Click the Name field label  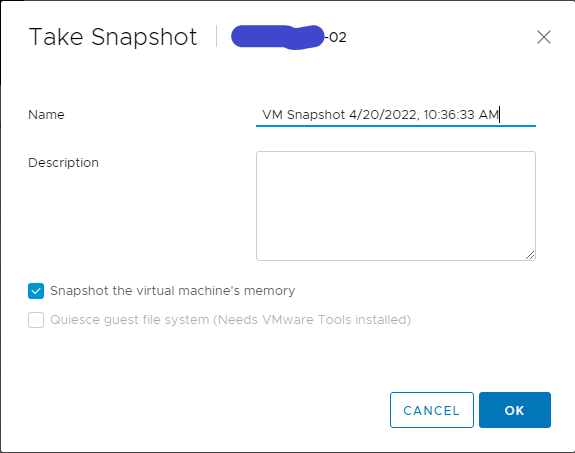click(46, 115)
